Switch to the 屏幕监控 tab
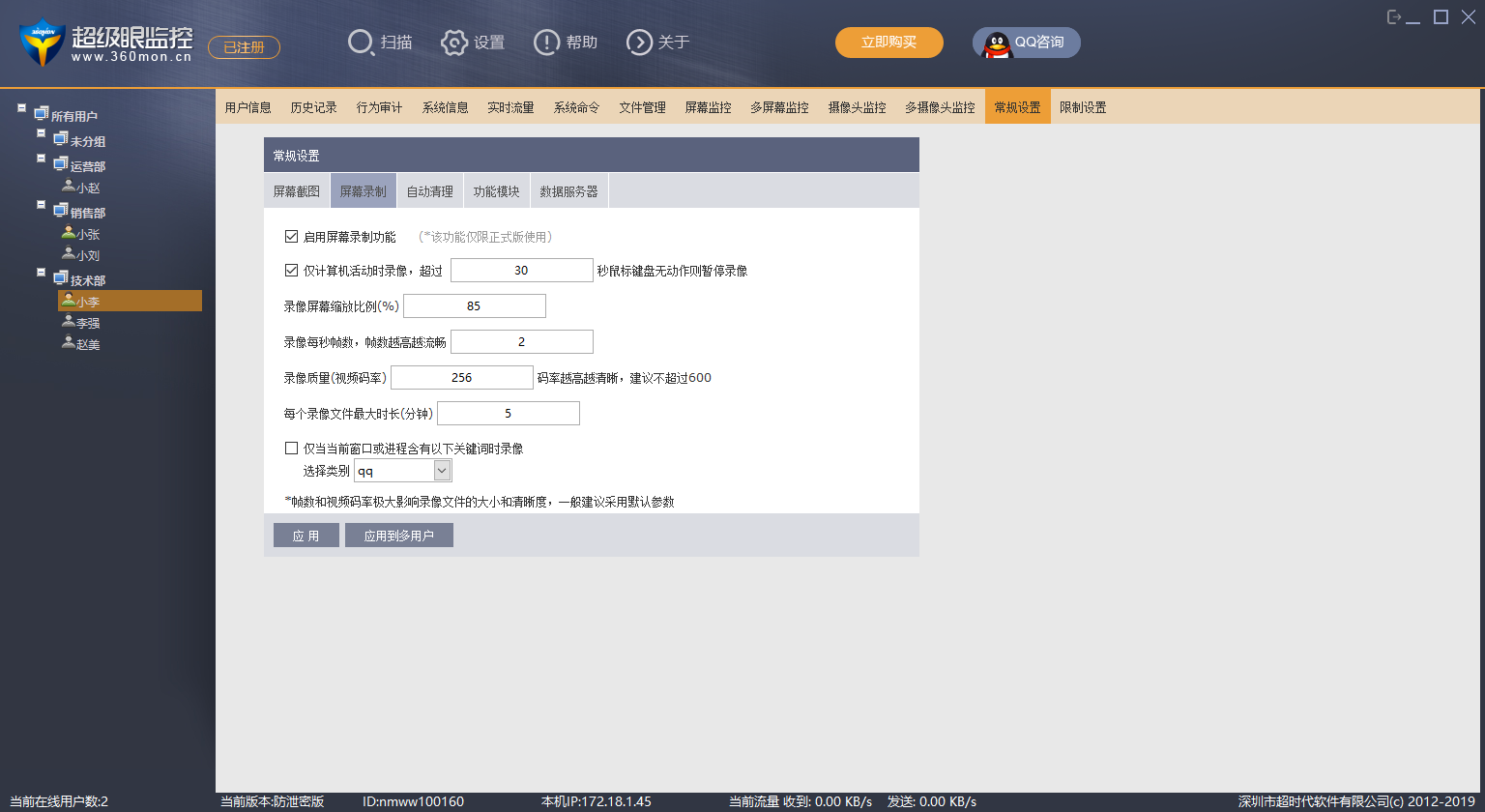This screenshot has height=812, width=1485. [708, 107]
